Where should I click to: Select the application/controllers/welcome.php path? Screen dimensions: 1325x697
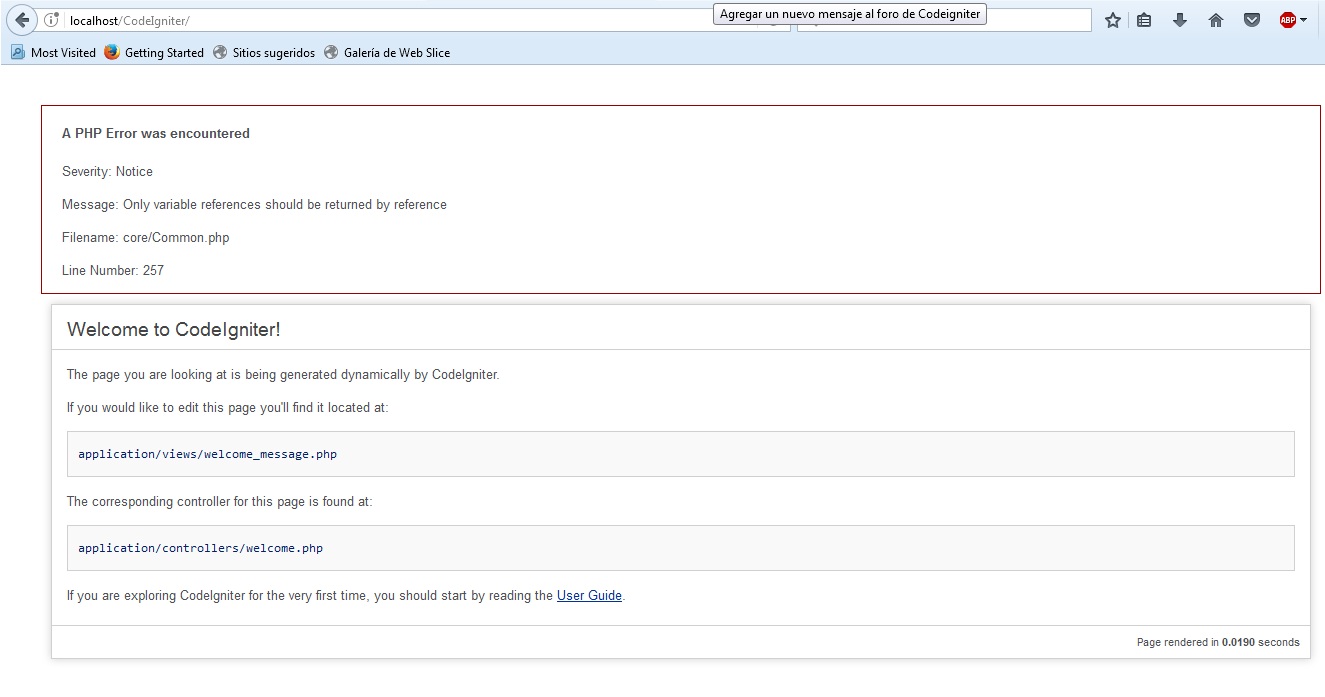point(200,548)
